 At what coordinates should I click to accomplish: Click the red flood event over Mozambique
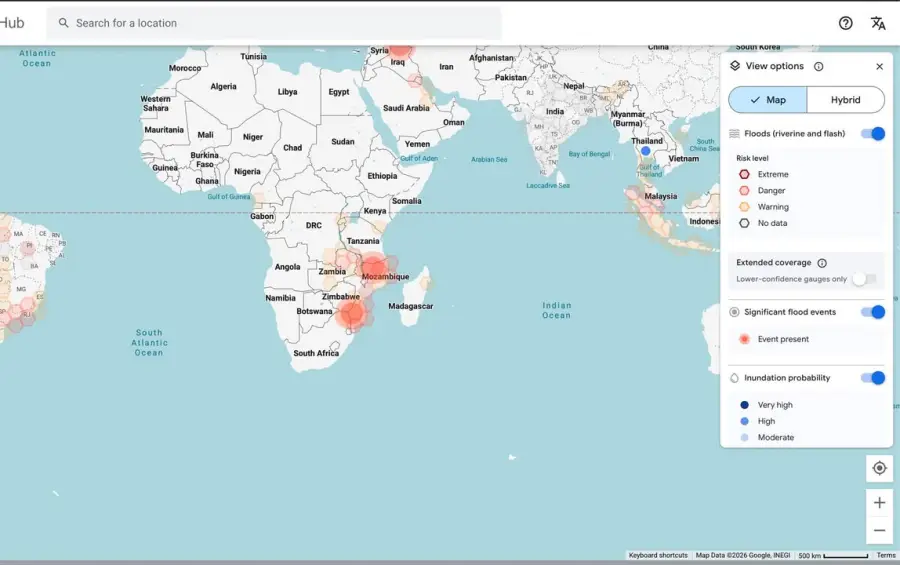pos(374,268)
